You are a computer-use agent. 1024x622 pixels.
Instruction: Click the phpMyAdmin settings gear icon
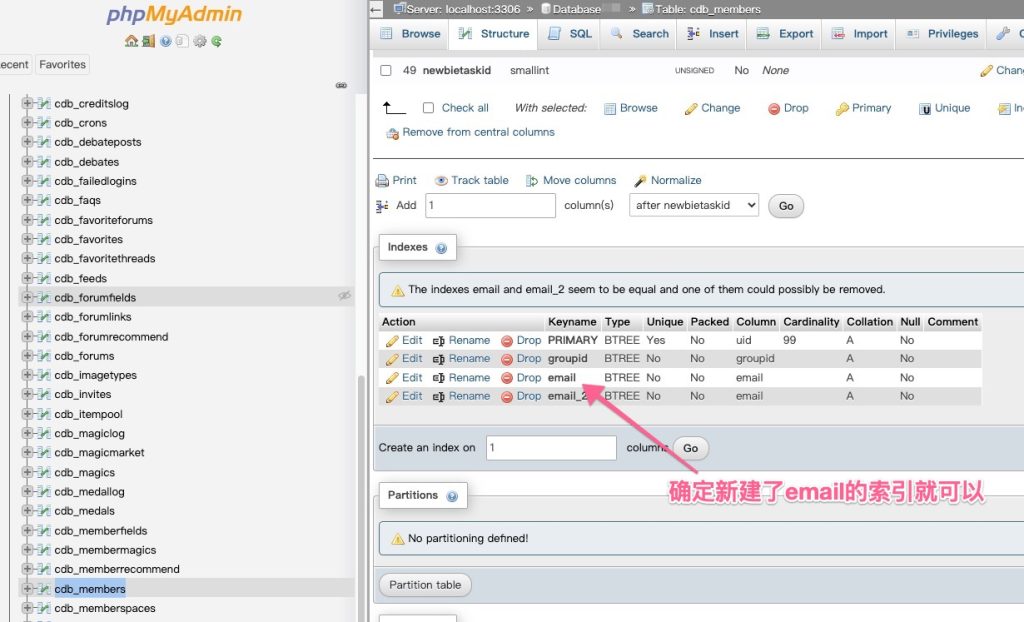[198, 42]
